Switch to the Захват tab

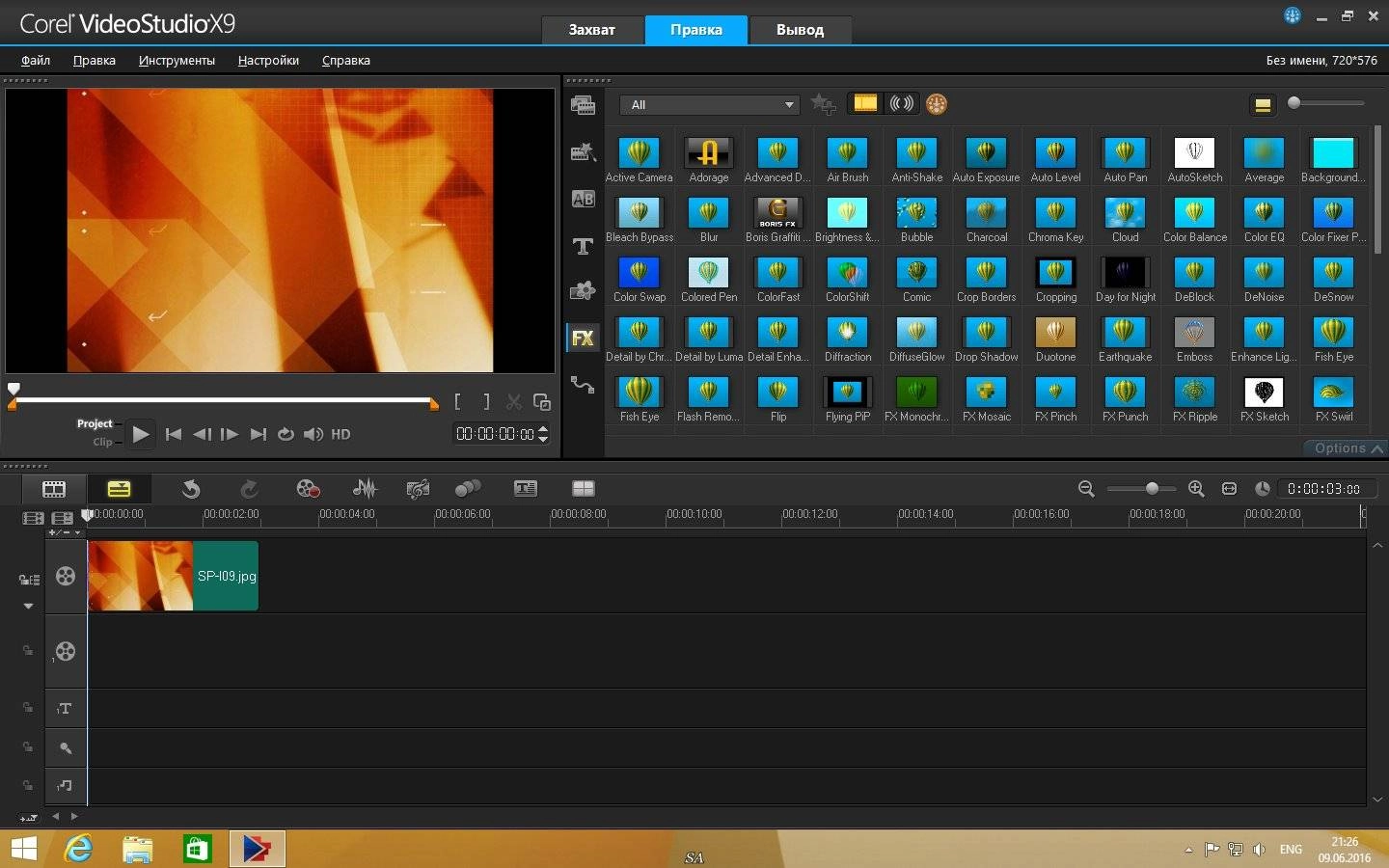pos(591,30)
